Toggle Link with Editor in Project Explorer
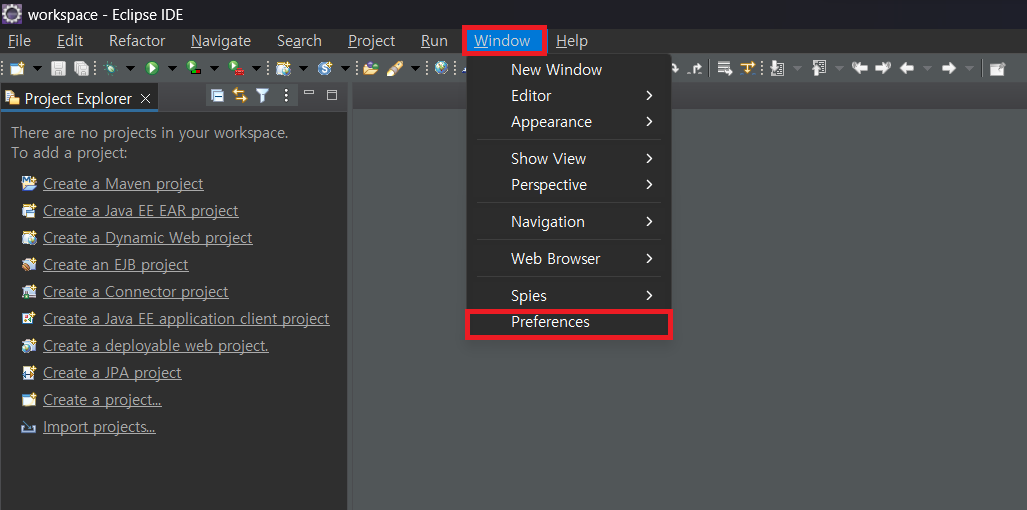This screenshot has height=510, width=1027. (x=240, y=96)
